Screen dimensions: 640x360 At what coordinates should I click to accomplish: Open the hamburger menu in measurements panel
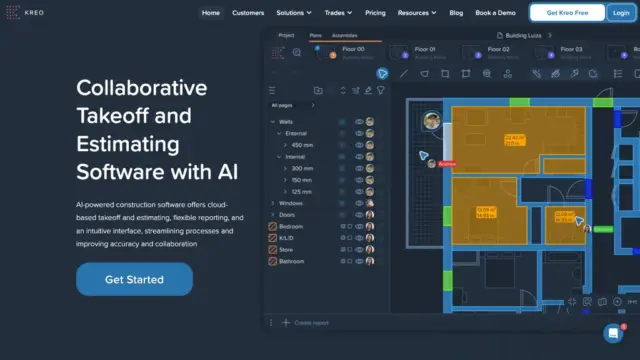[x=272, y=91]
